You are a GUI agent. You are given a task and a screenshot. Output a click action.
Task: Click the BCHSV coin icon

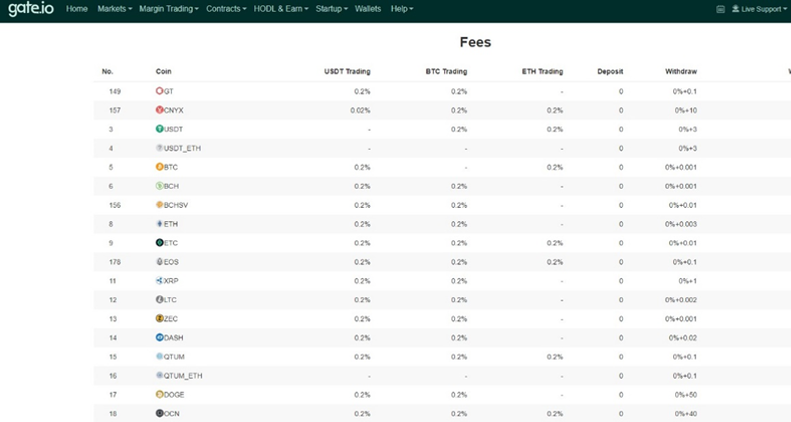click(159, 205)
